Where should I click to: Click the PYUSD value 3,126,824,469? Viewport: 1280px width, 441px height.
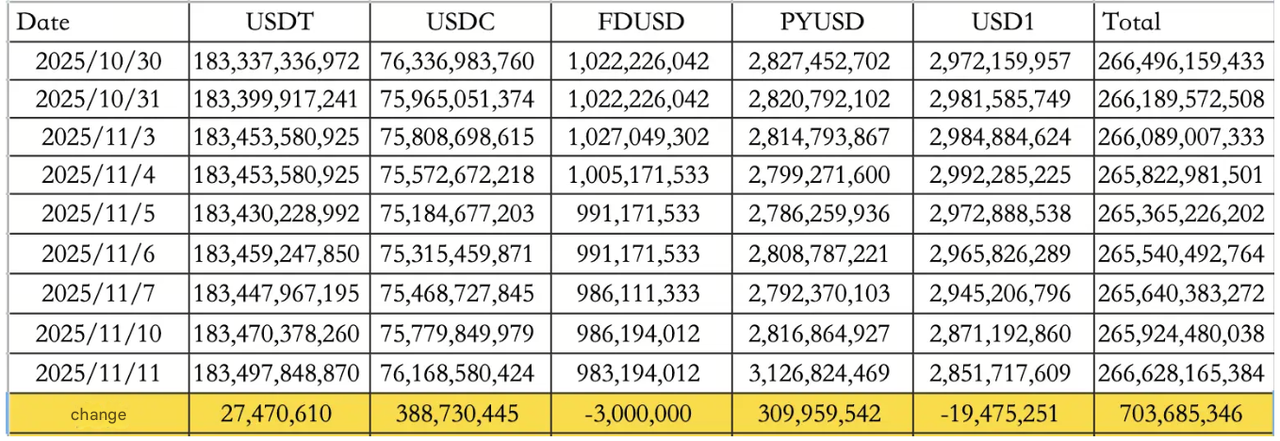[819, 373]
